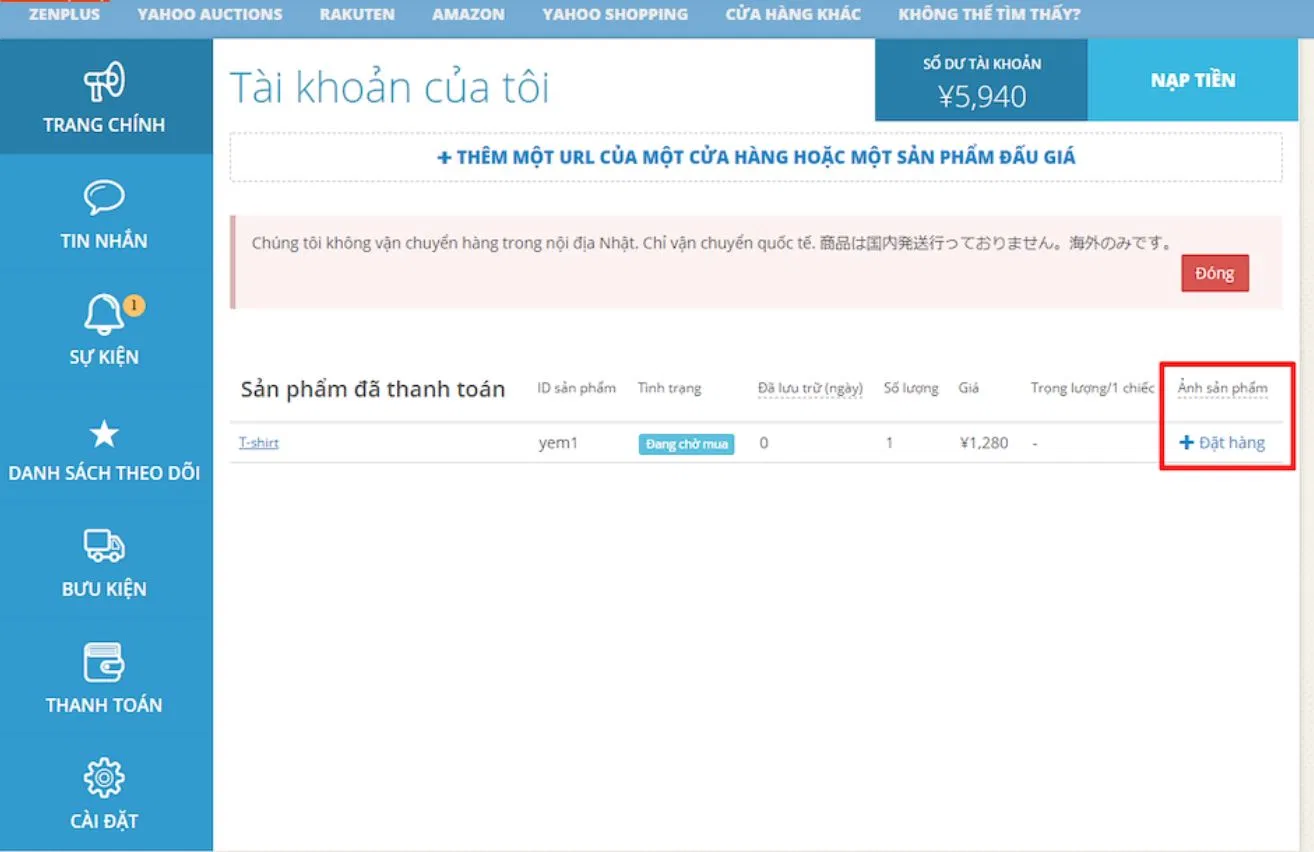Select Rakuten from the top navigation
The width and height of the screenshot is (1314, 852).
point(357,15)
